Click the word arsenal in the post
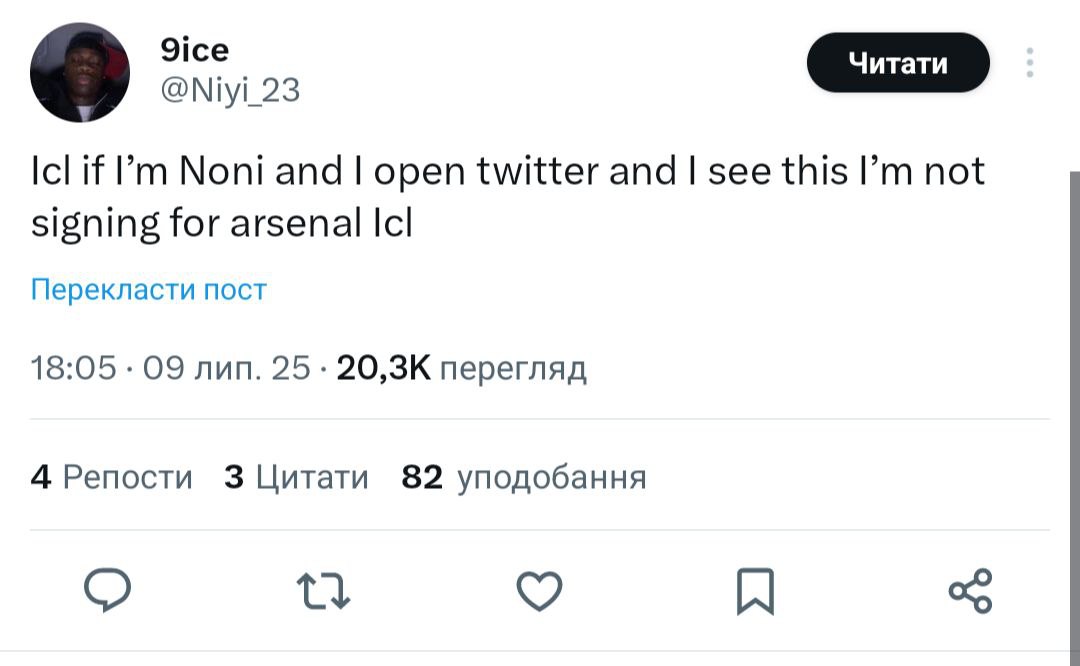1080x666 pixels. pos(289,222)
